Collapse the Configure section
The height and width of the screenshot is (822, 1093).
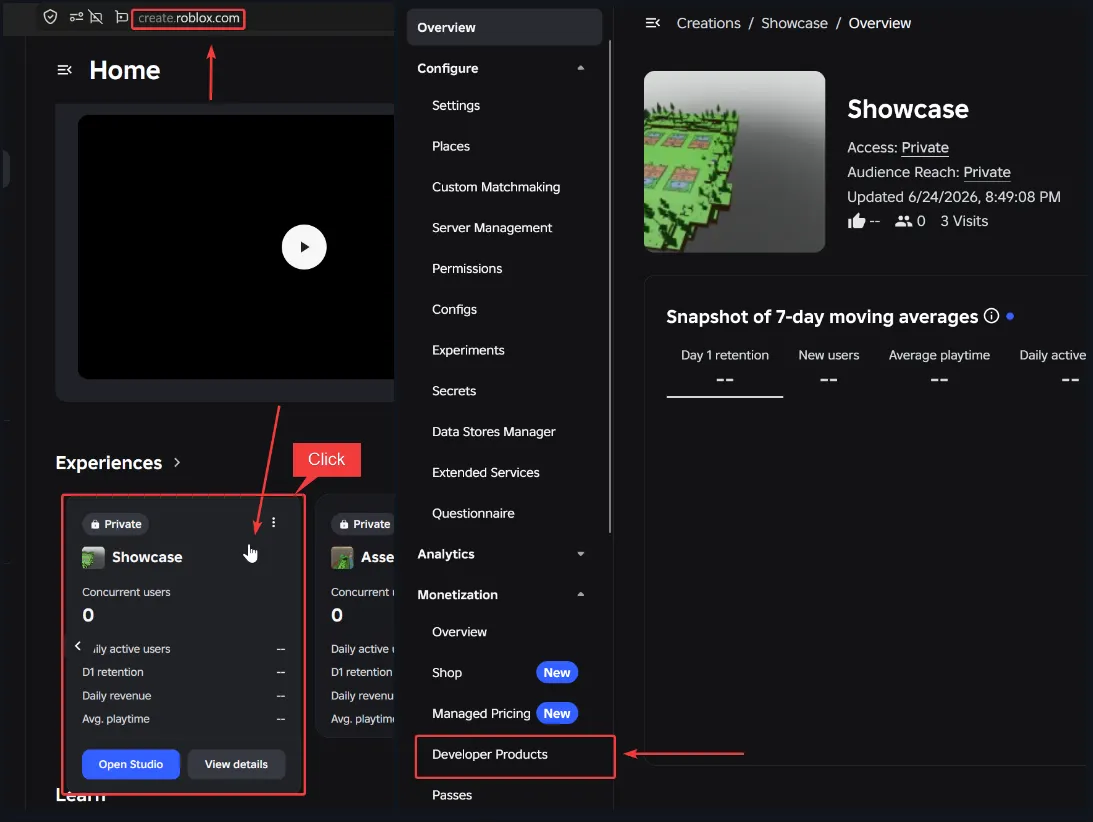pyautogui.click(x=581, y=68)
